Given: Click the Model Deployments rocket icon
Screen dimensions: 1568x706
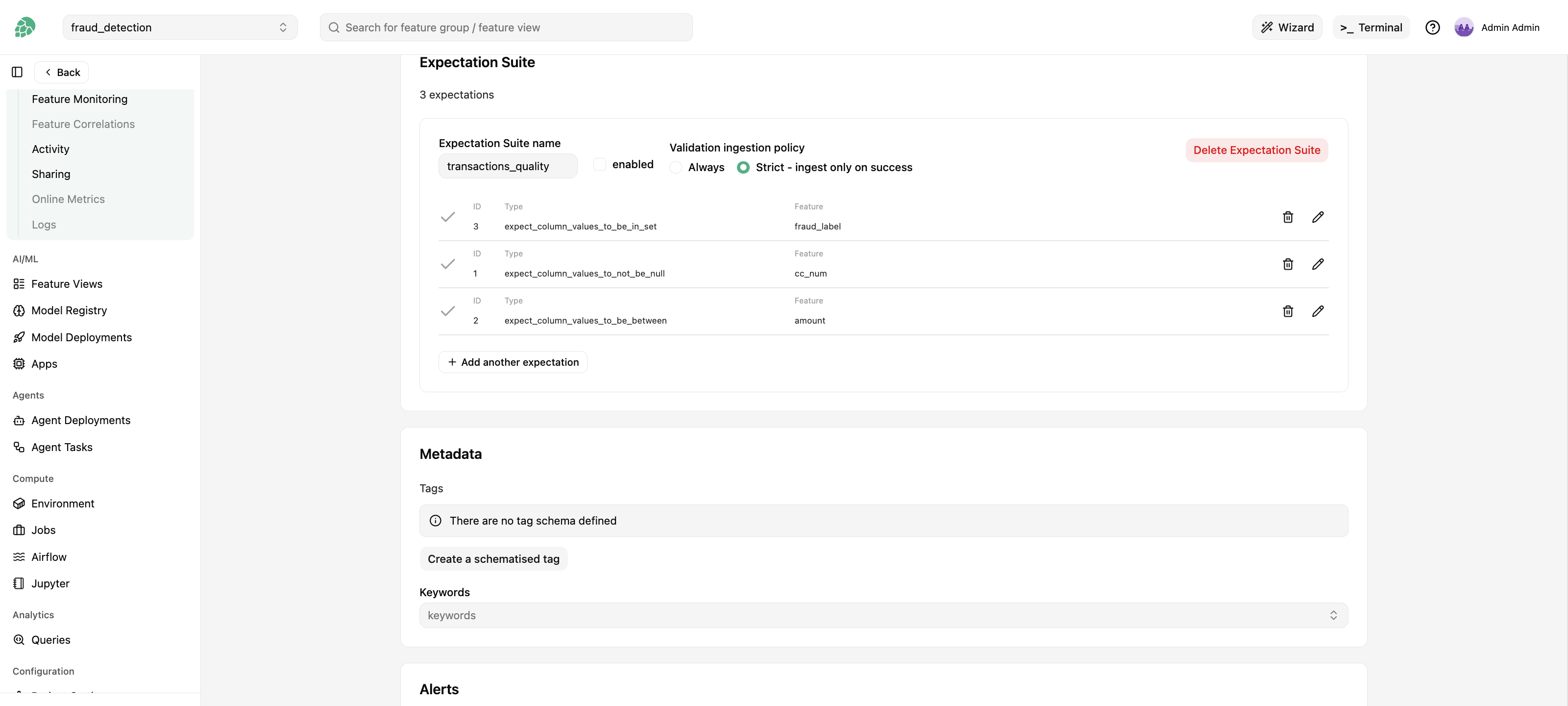Looking at the screenshot, I should coord(19,337).
